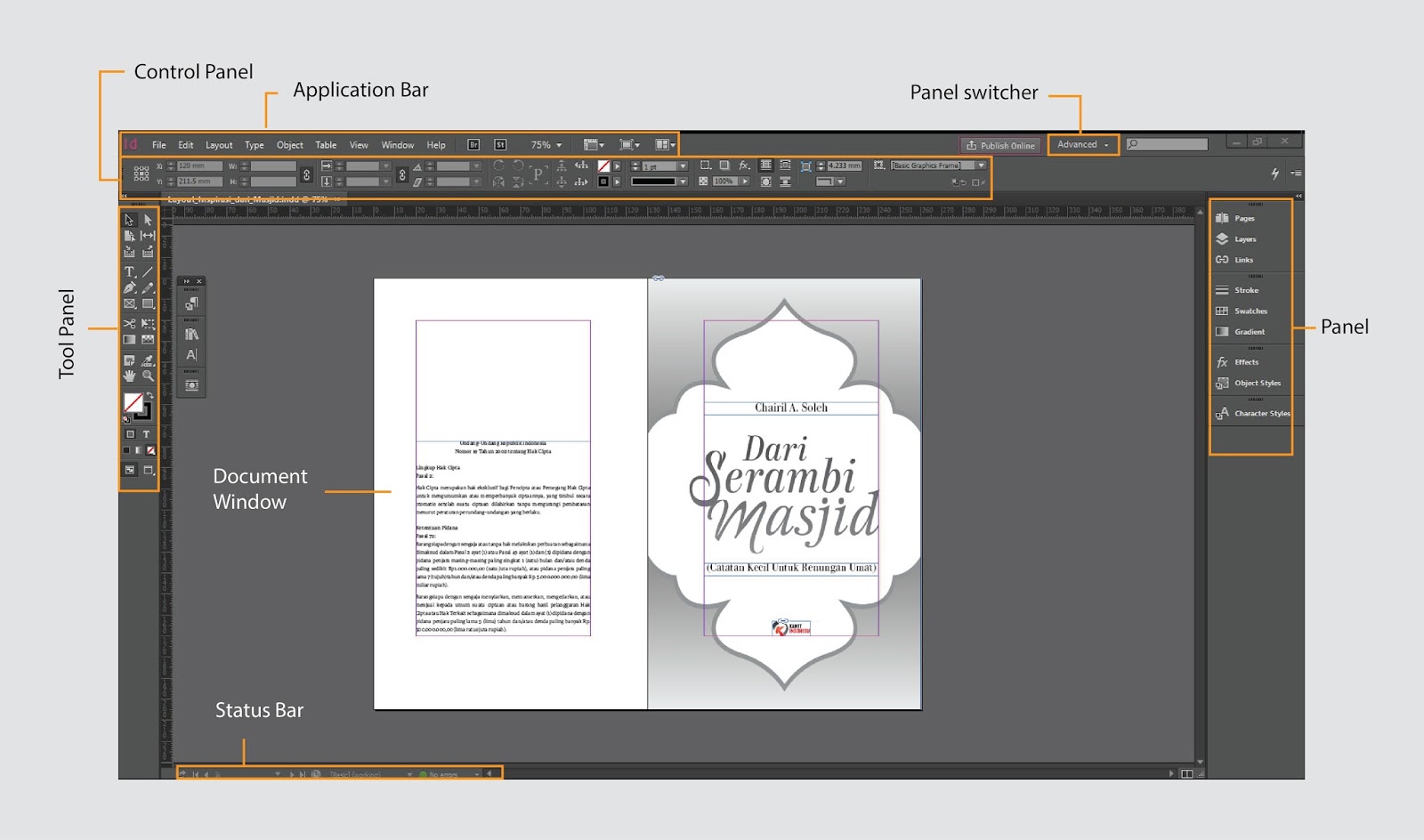Select the Page tool
This screenshot has height=840, width=1424.
click(x=129, y=236)
